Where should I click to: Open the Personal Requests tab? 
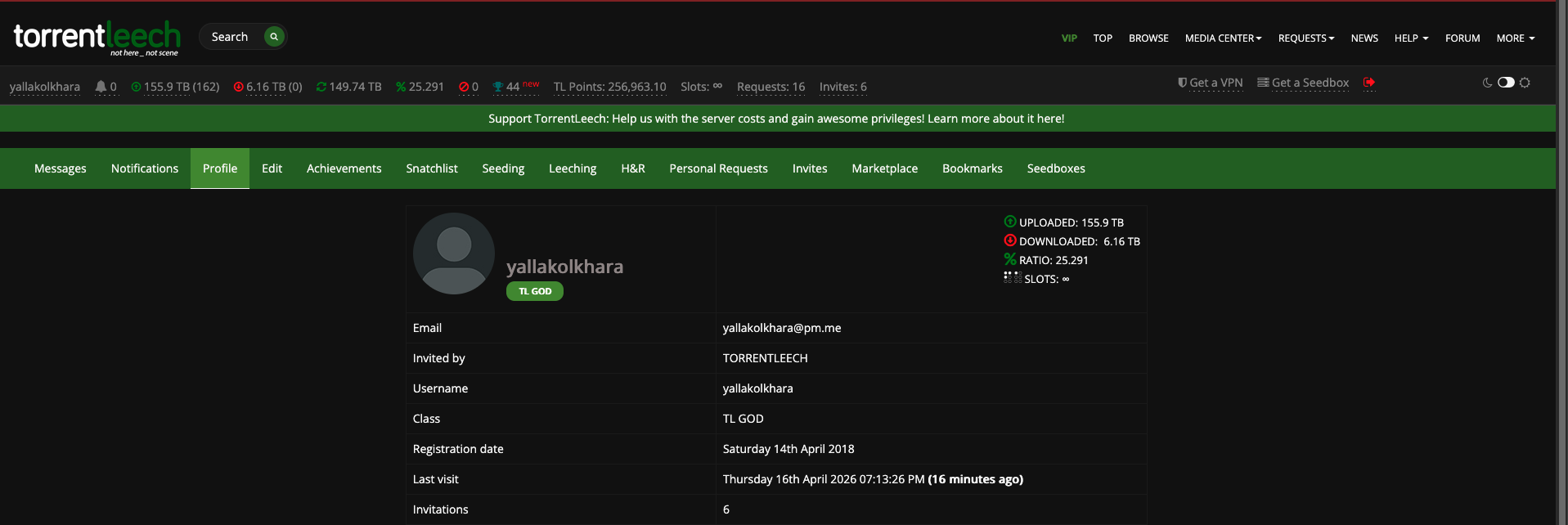pos(718,168)
